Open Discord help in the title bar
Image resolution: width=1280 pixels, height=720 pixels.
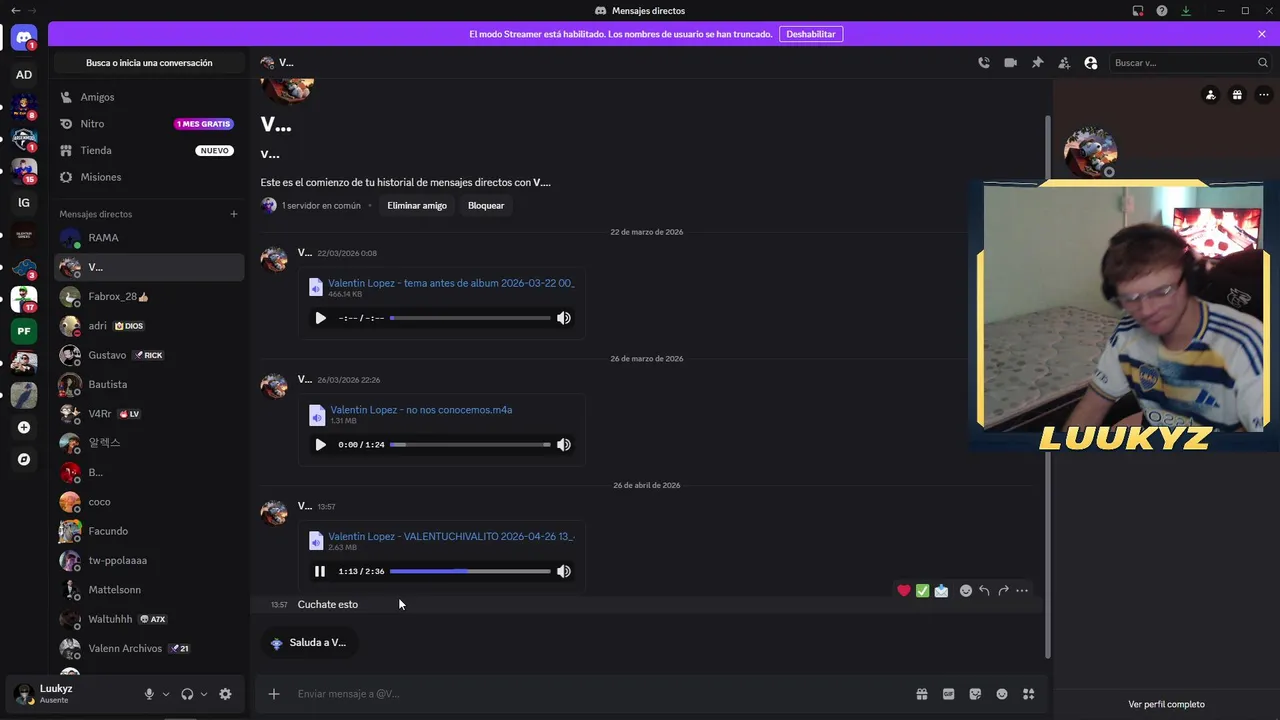[x=1162, y=11]
